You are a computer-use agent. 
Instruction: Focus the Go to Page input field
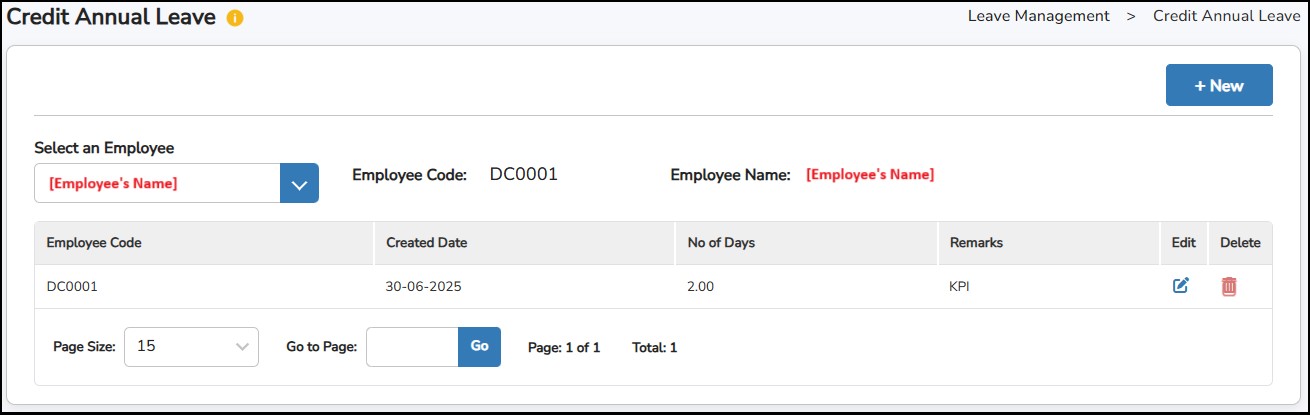412,347
